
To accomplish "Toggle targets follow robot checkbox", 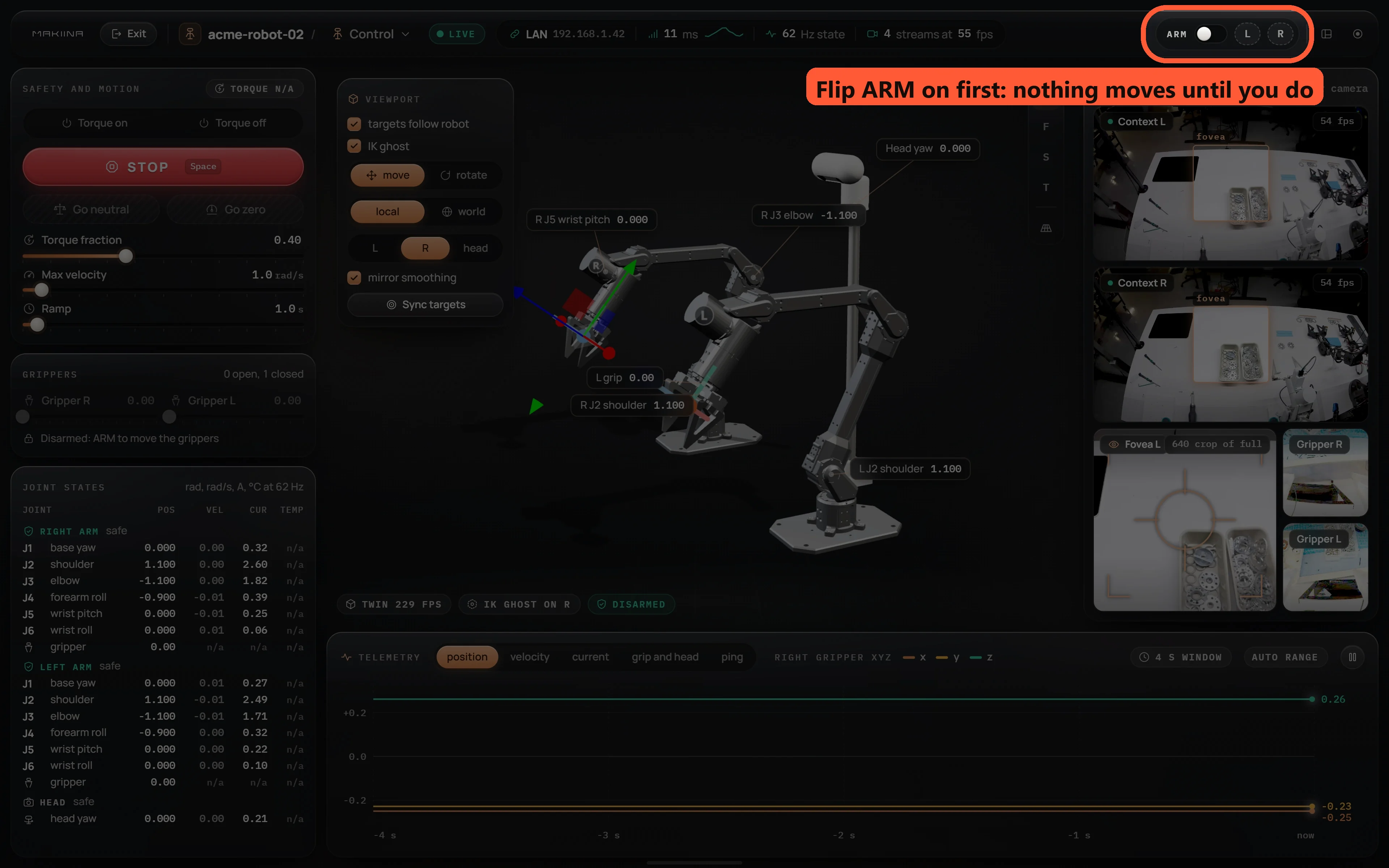I will 354,124.
